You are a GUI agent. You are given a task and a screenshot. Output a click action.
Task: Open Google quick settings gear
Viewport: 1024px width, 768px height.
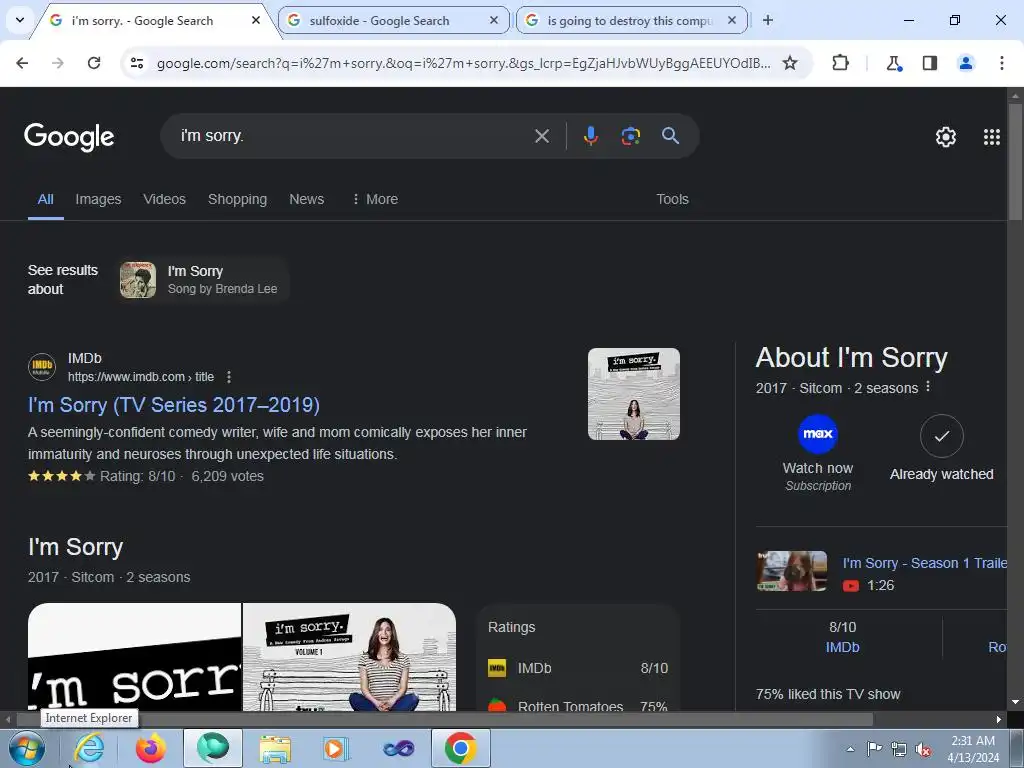[x=946, y=136]
